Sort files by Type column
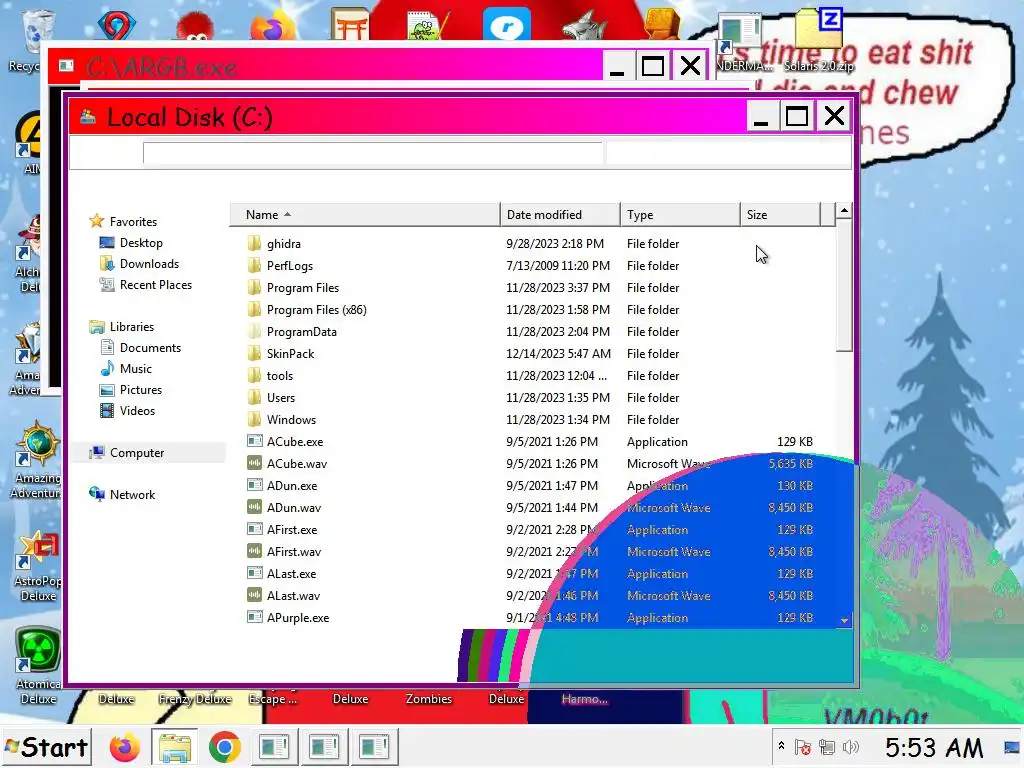Image resolution: width=1024 pixels, height=768 pixels. [680, 215]
